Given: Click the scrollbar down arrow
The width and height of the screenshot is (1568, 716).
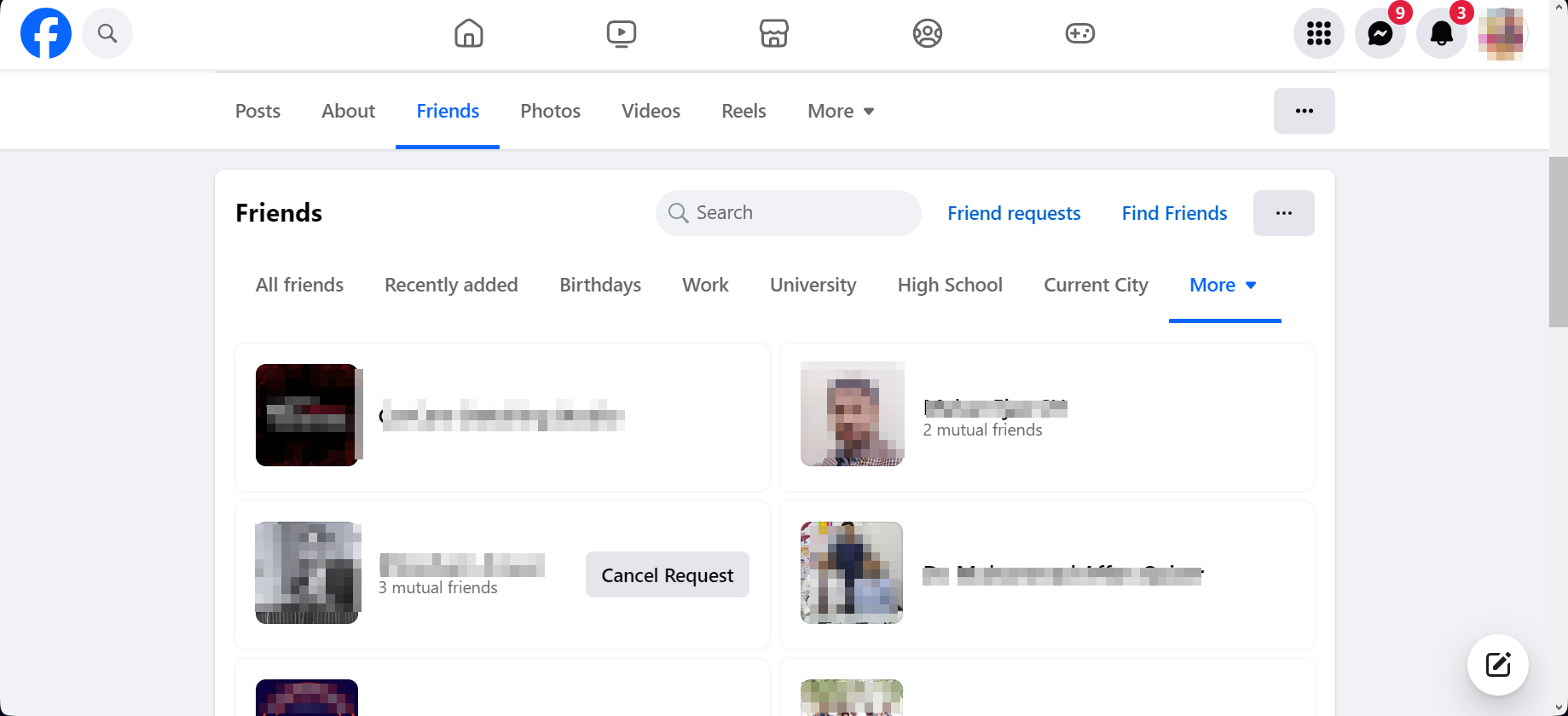Looking at the screenshot, I should click(x=1559, y=708).
